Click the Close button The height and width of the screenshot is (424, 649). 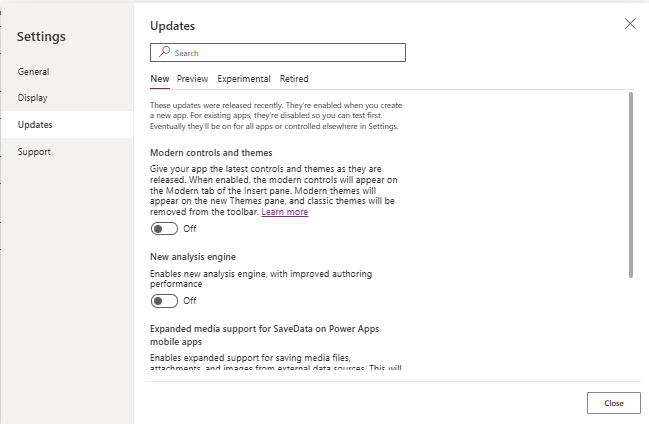coord(613,403)
